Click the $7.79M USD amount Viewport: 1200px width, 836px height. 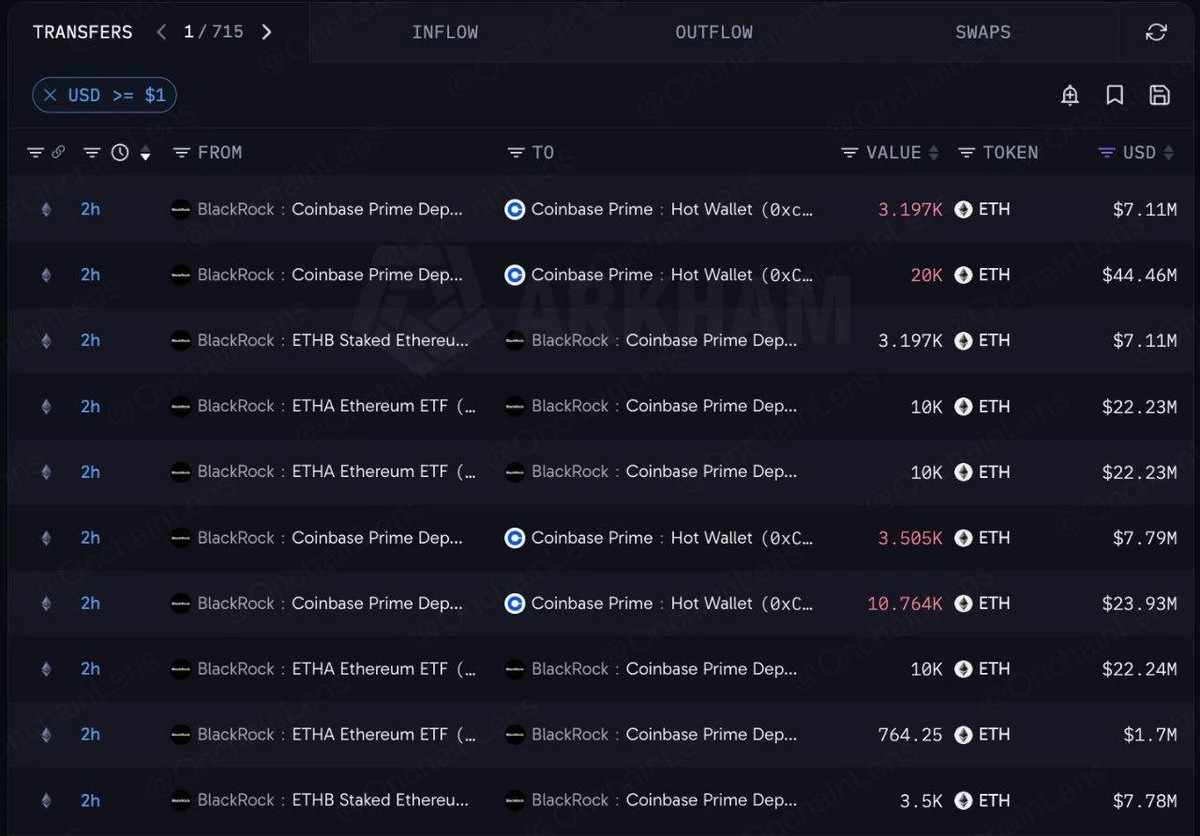point(1145,538)
